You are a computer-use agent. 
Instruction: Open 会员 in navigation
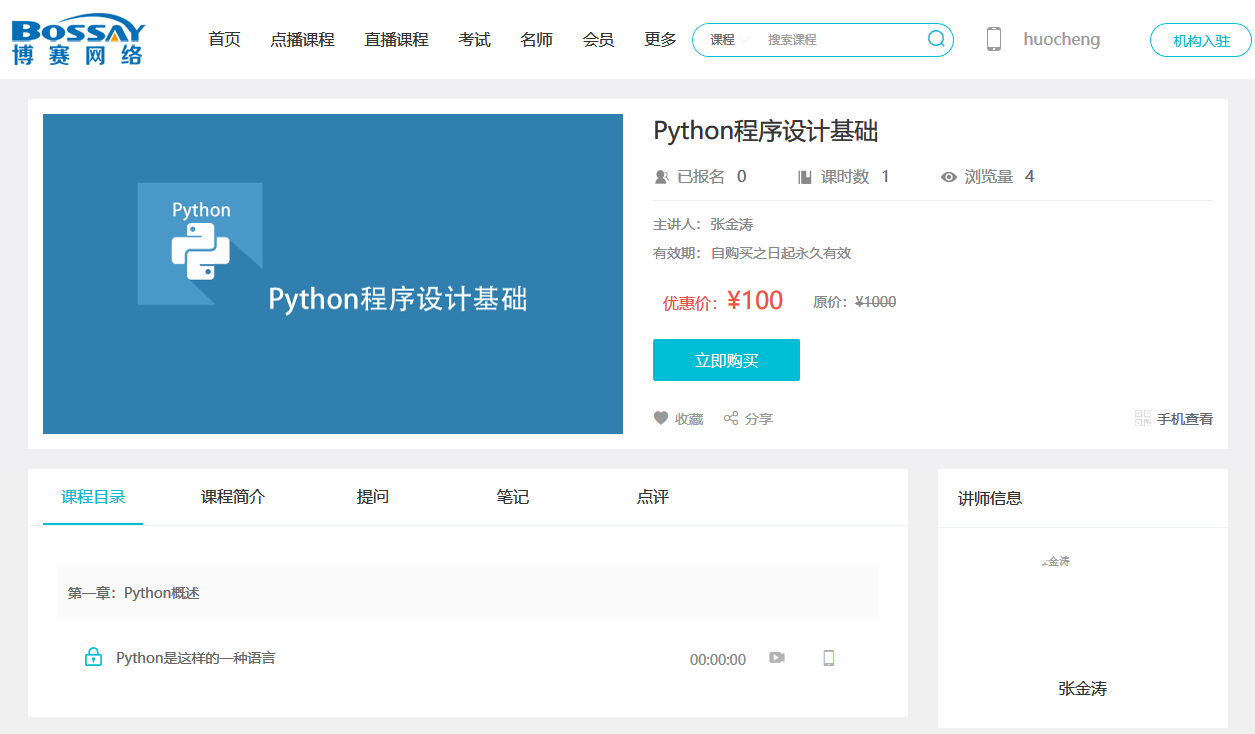coord(598,39)
